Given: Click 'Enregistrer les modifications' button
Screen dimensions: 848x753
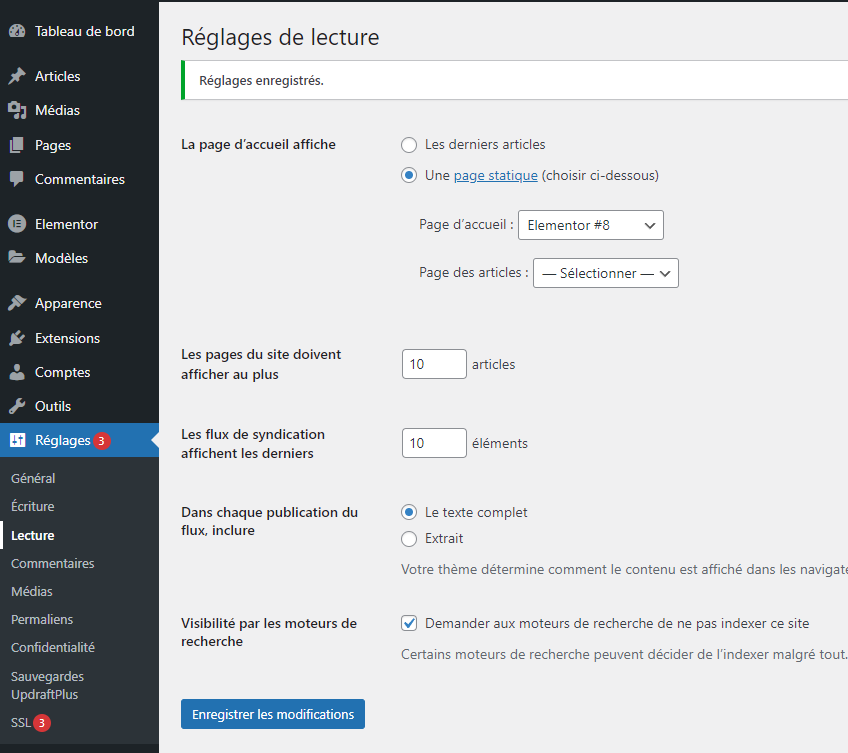Looking at the screenshot, I should point(273,714).
